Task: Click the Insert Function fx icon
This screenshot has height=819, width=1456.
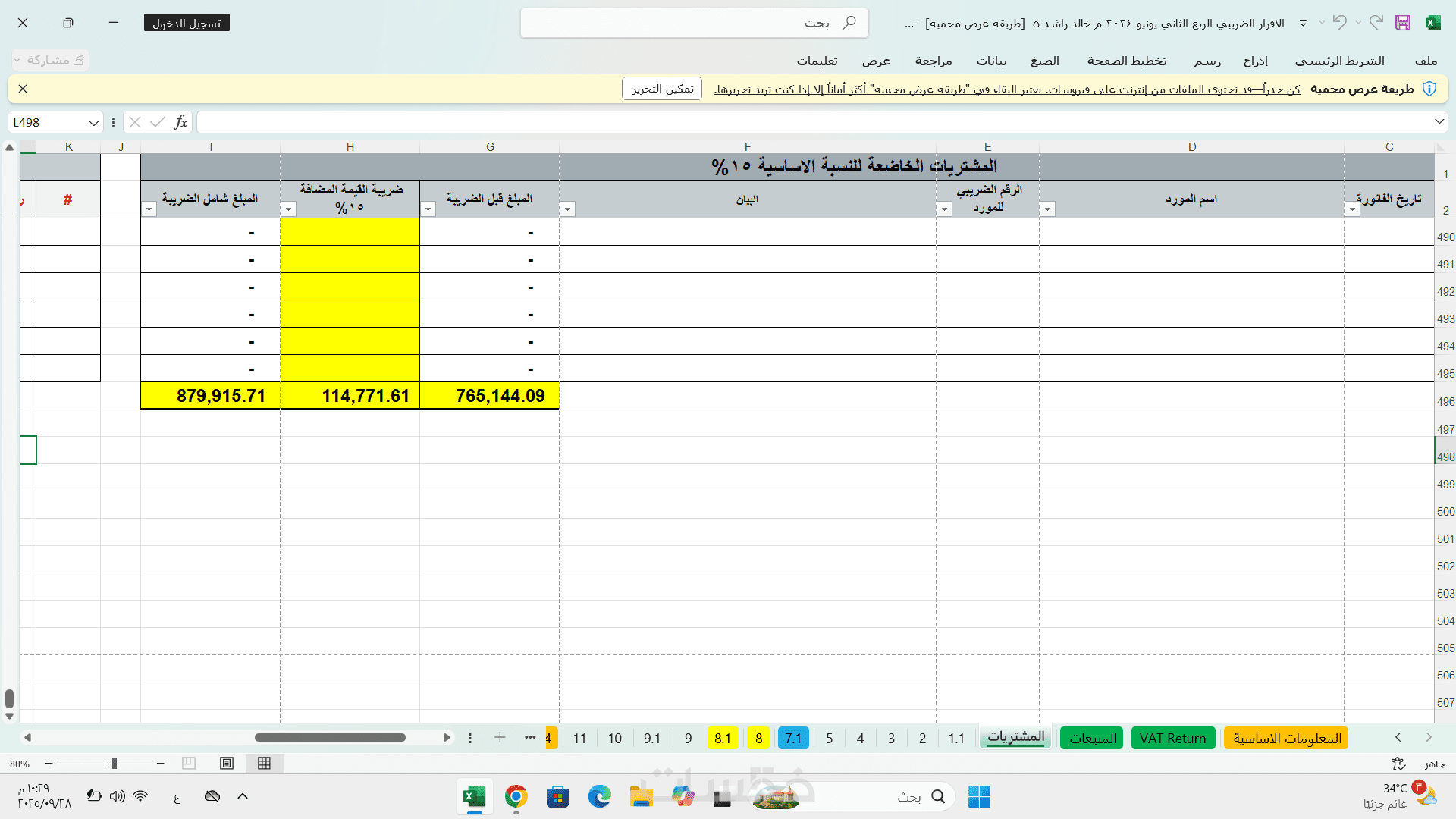Action: tap(180, 122)
